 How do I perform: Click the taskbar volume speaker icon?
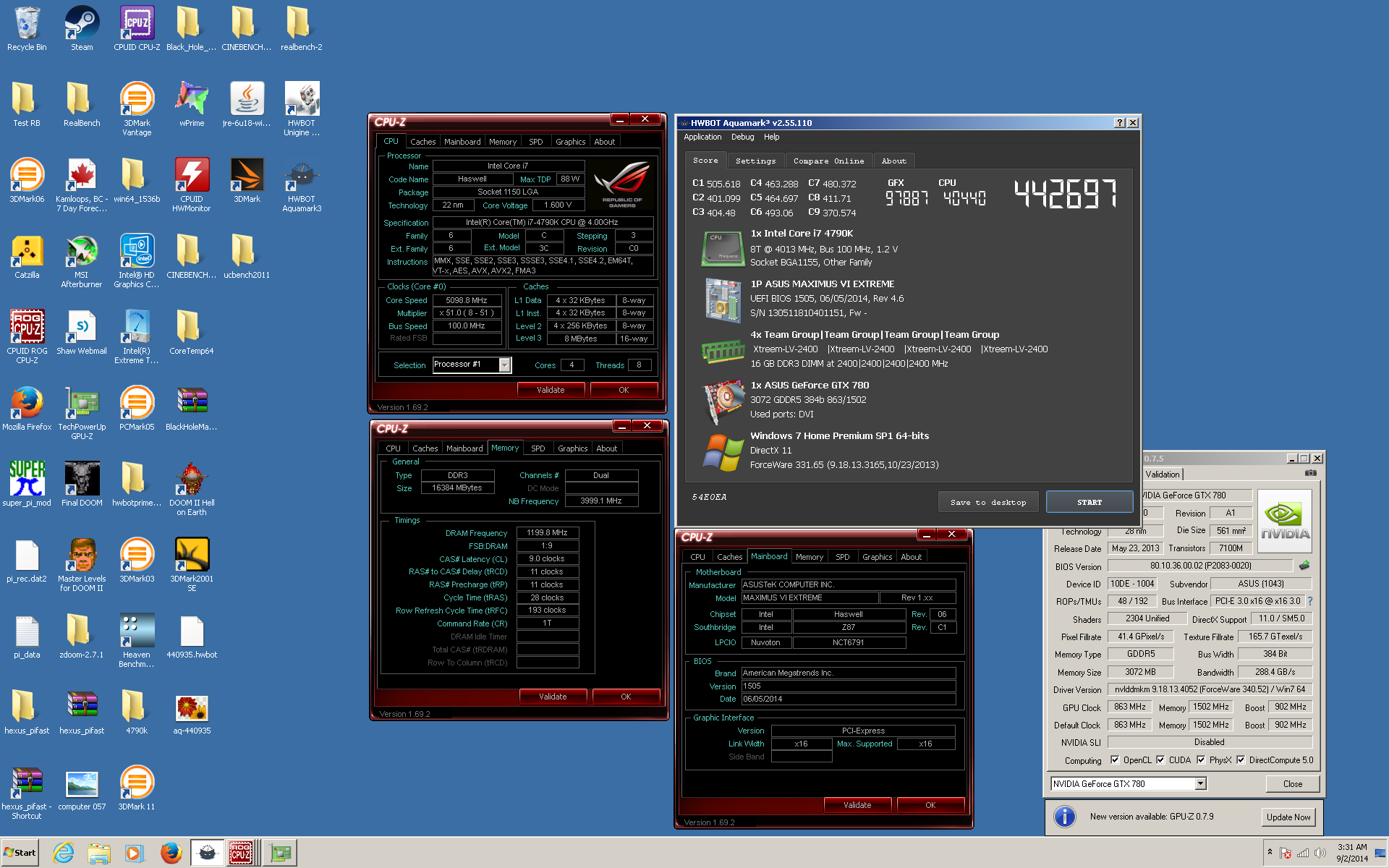pyautogui.click(x=1320, y=853)
